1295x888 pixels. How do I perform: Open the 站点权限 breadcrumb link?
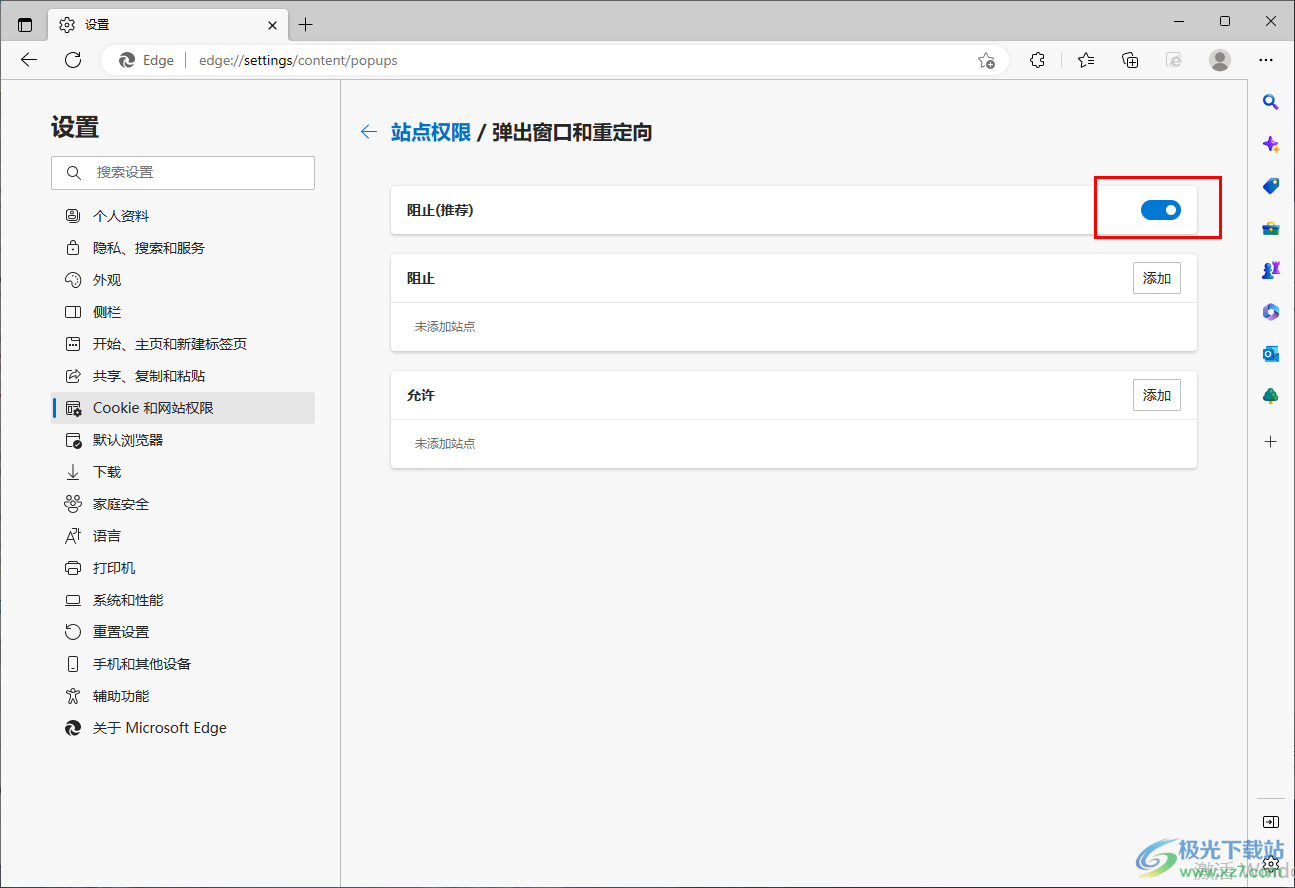[431, 132]
